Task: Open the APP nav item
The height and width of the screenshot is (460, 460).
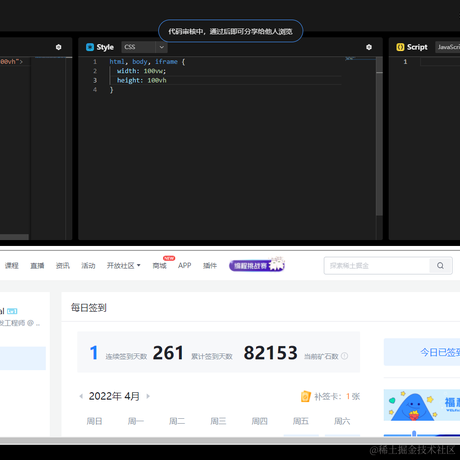Action: tap(184, 265)
